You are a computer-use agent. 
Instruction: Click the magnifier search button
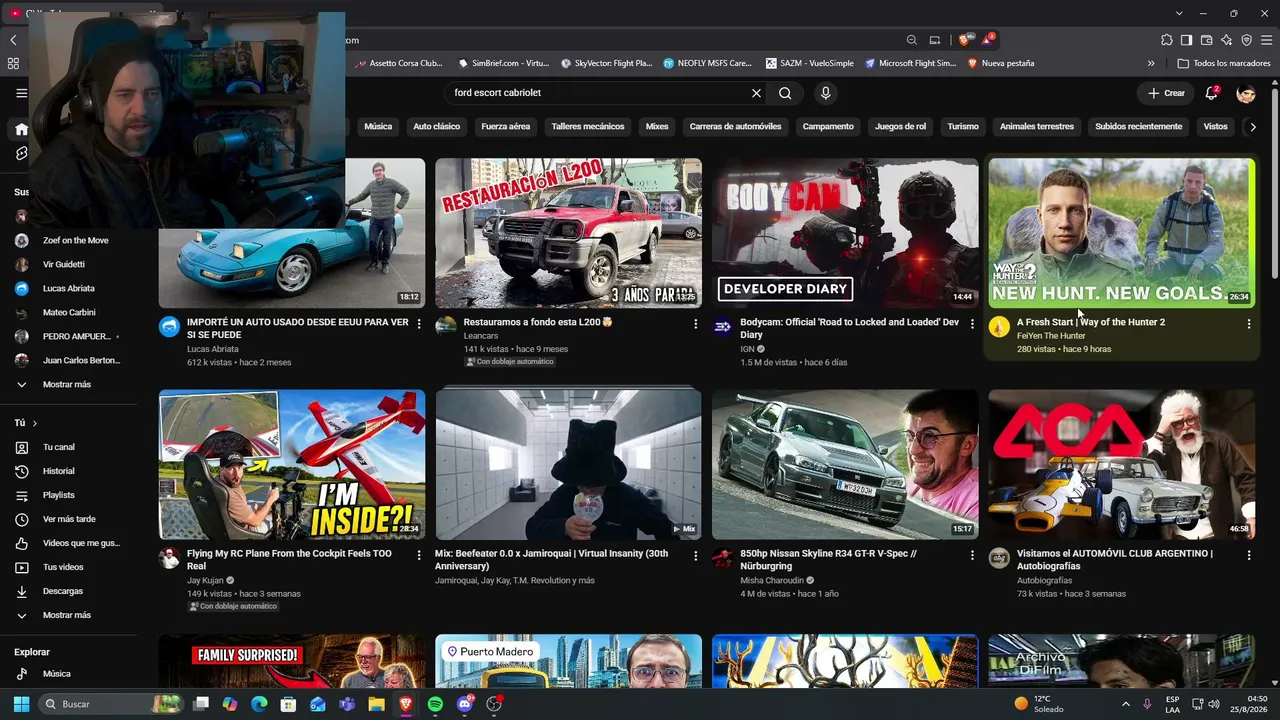click(x=785, y=93)
